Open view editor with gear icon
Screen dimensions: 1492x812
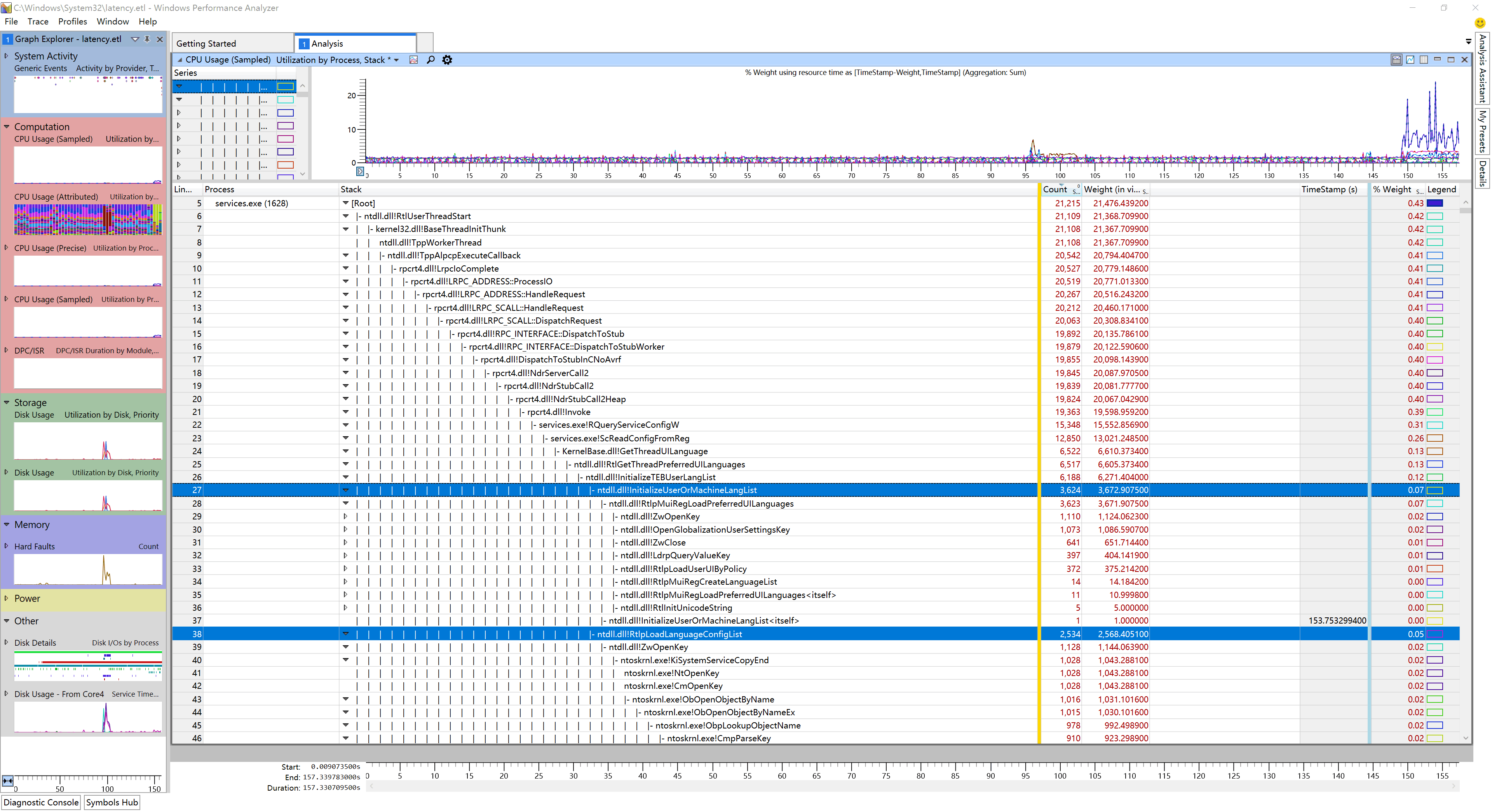(x=447, y=60)
